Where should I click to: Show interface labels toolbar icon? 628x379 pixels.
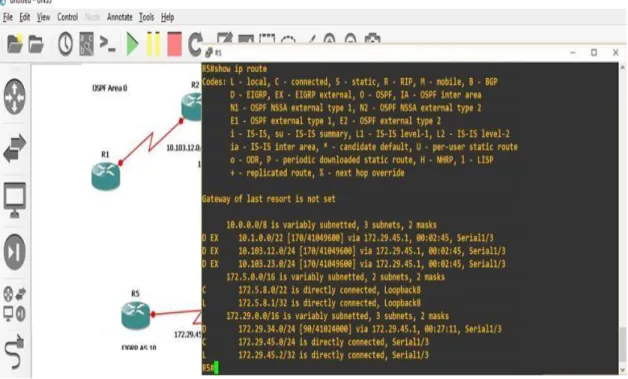pos(87,44)
